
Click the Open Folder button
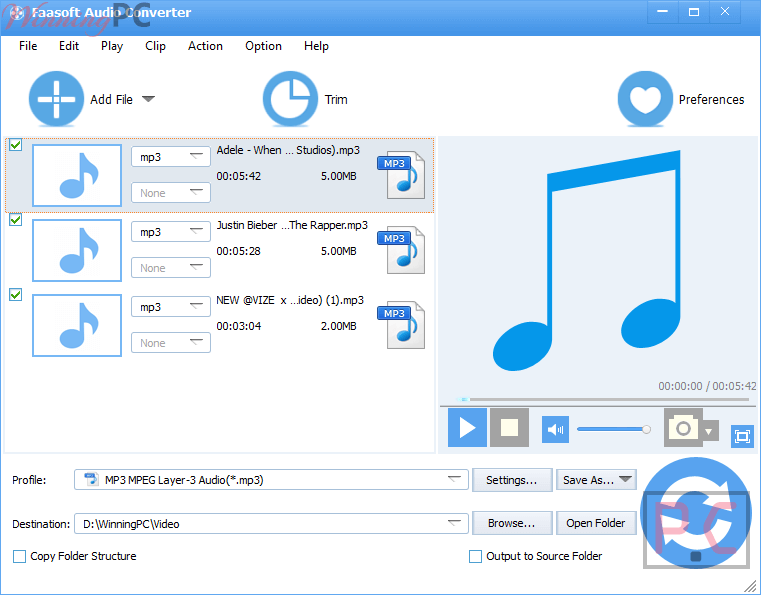(x=596, y=523)
